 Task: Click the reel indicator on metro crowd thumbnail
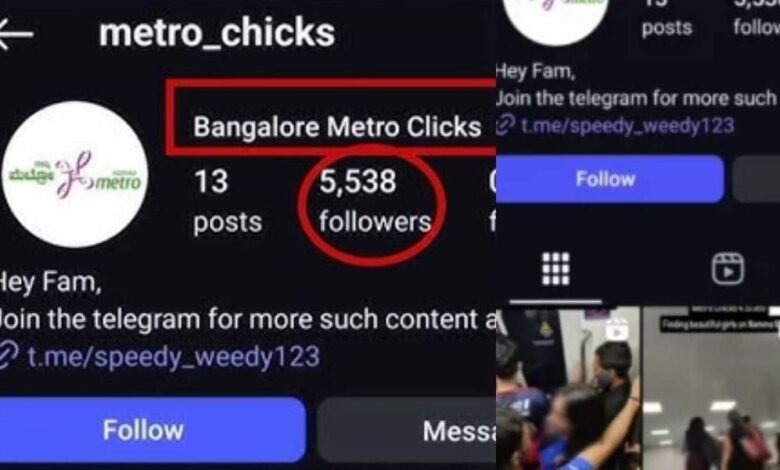click(617, 330)
